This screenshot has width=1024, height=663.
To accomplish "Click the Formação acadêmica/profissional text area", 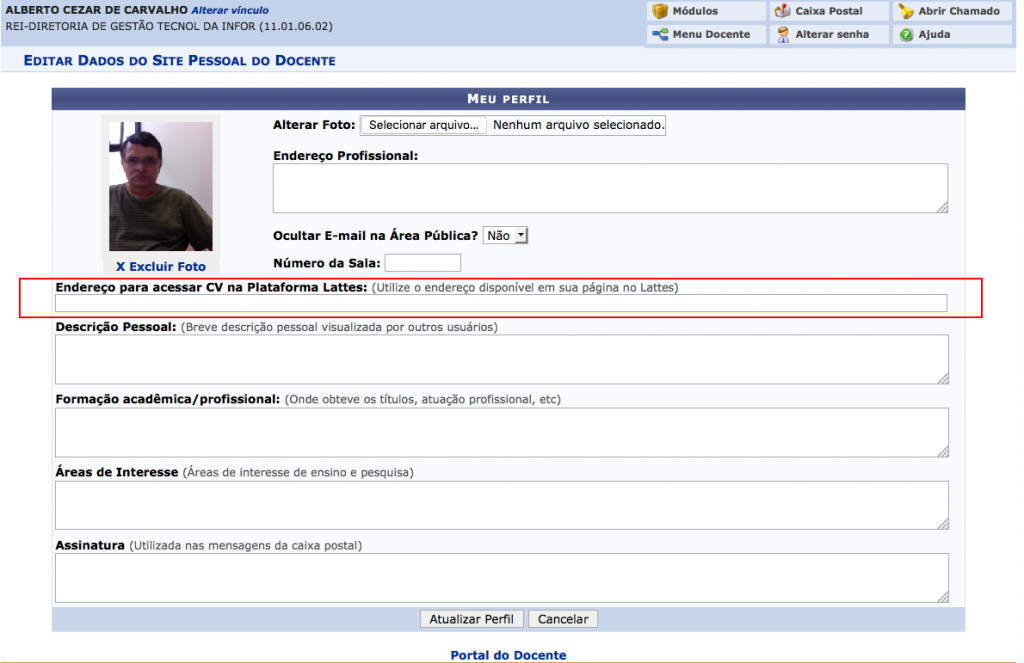I will coord(500,432).
